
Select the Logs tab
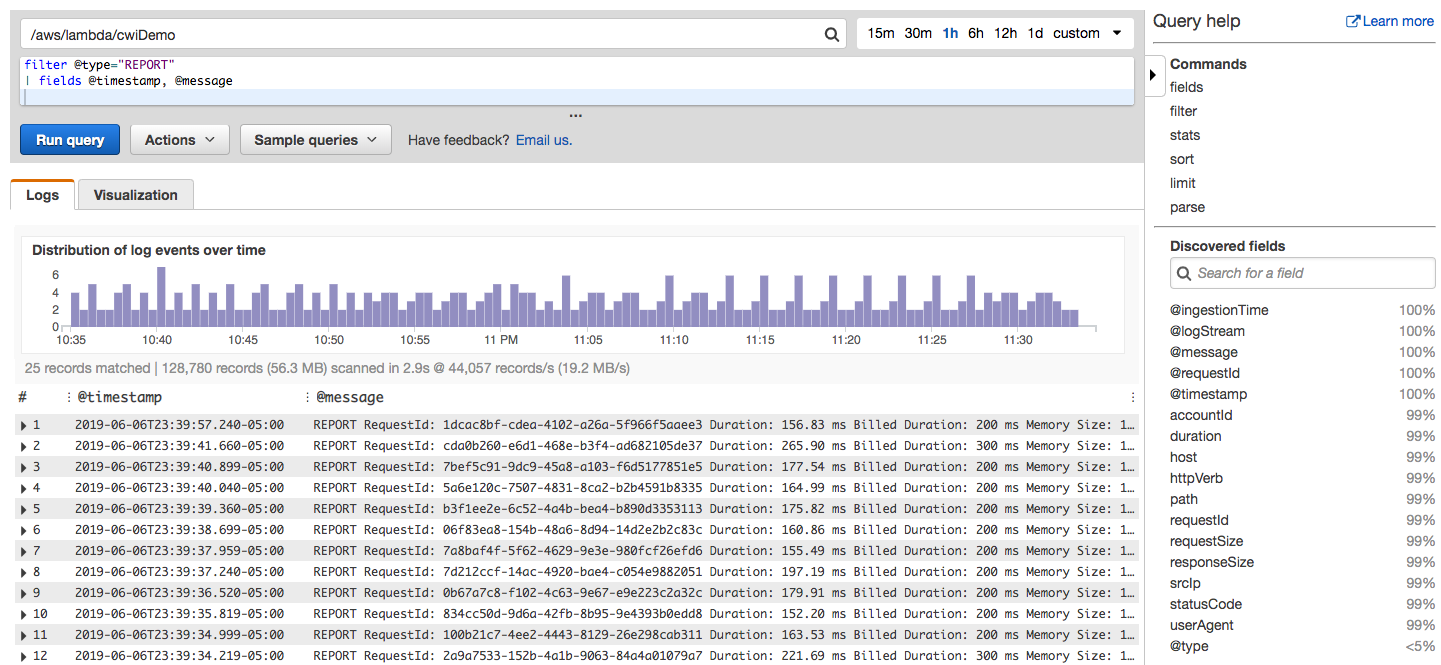click(x=42, y=194)
